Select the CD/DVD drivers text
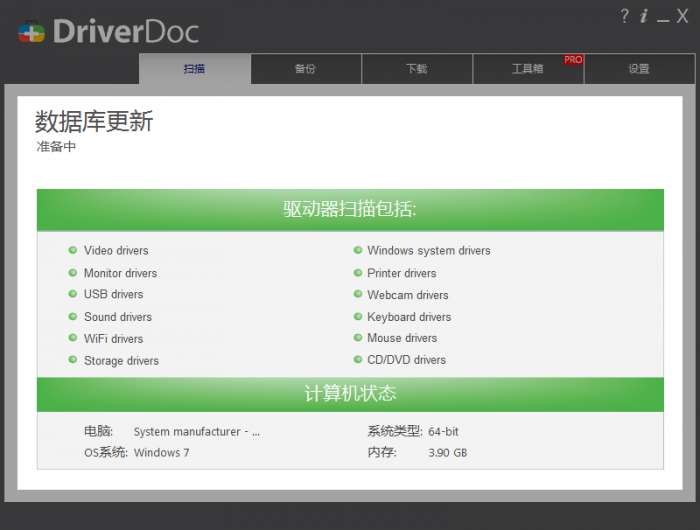 pos(406,360)
